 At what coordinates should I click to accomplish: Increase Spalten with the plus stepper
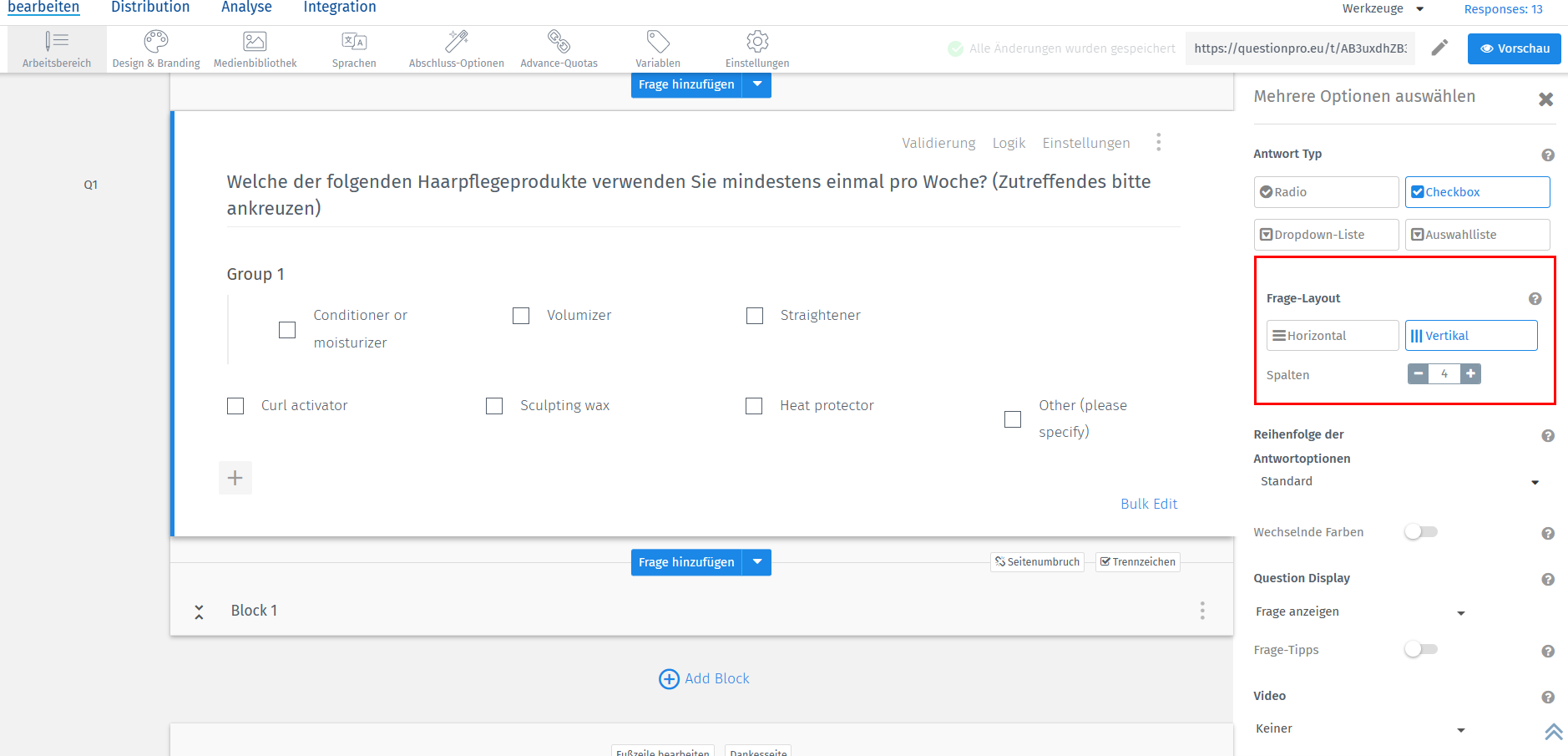point(1470,373)
